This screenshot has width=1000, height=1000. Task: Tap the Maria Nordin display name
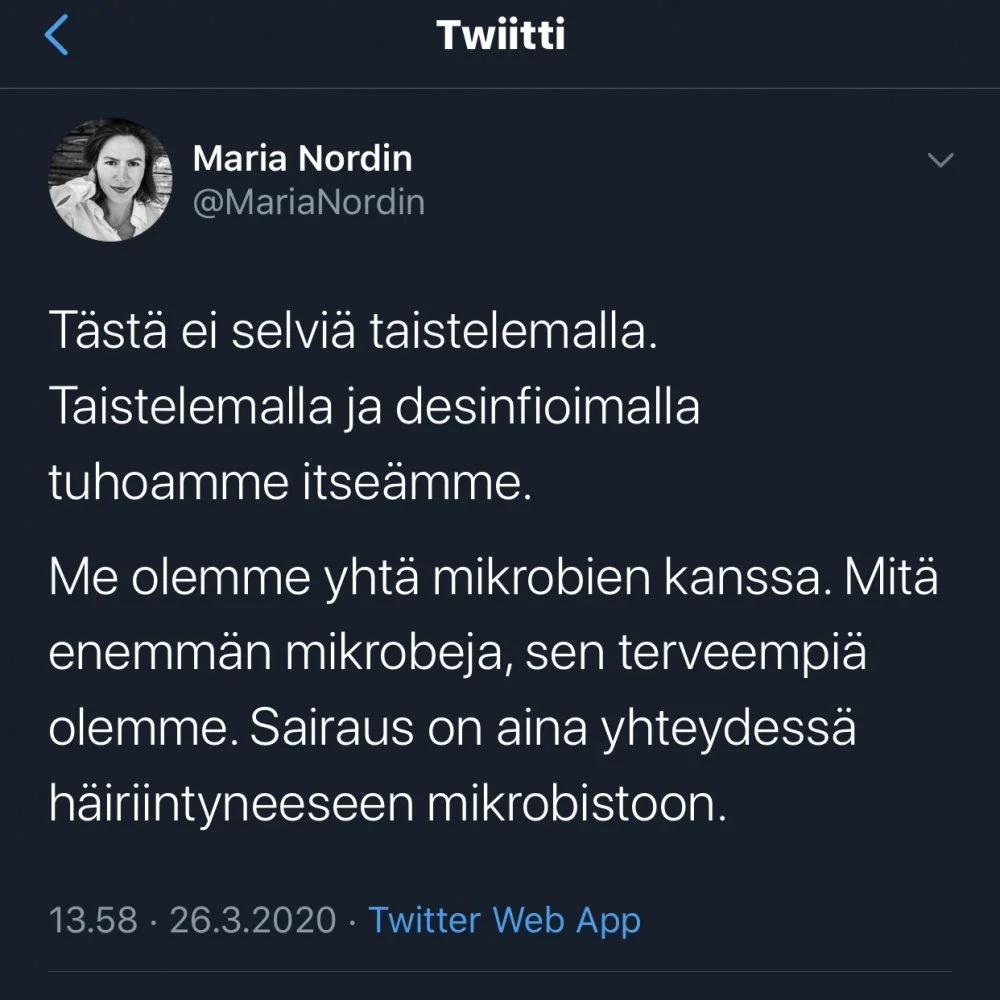(302, 157)
